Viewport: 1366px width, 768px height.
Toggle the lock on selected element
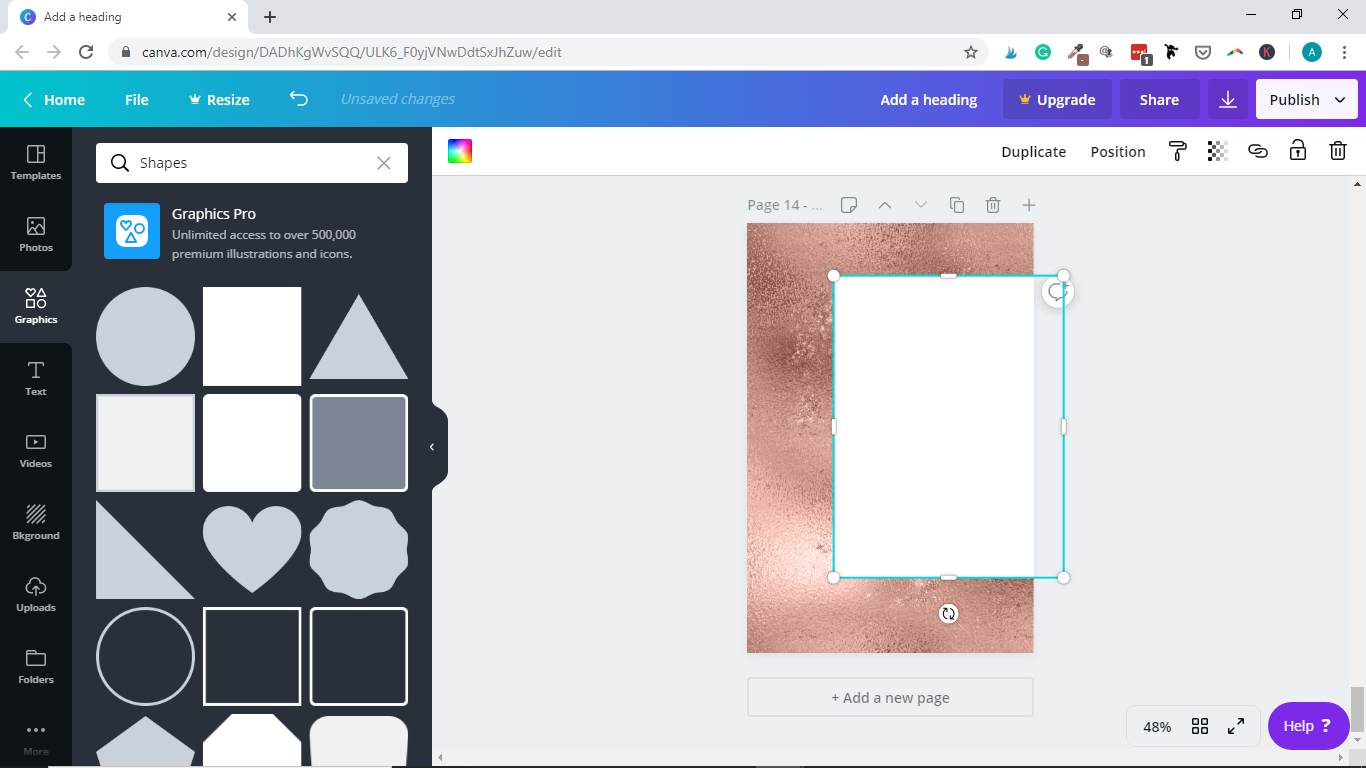[1297, 151]
